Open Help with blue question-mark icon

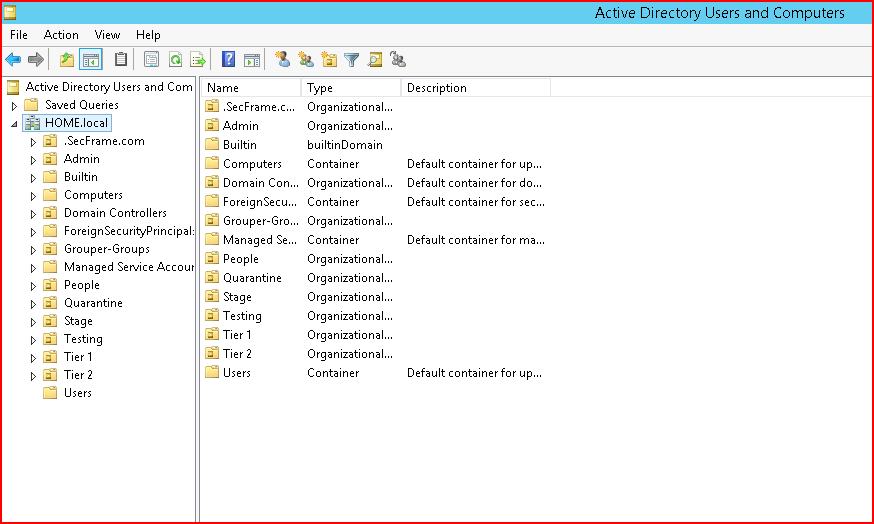pyautogui.click(x=229, y=59)
